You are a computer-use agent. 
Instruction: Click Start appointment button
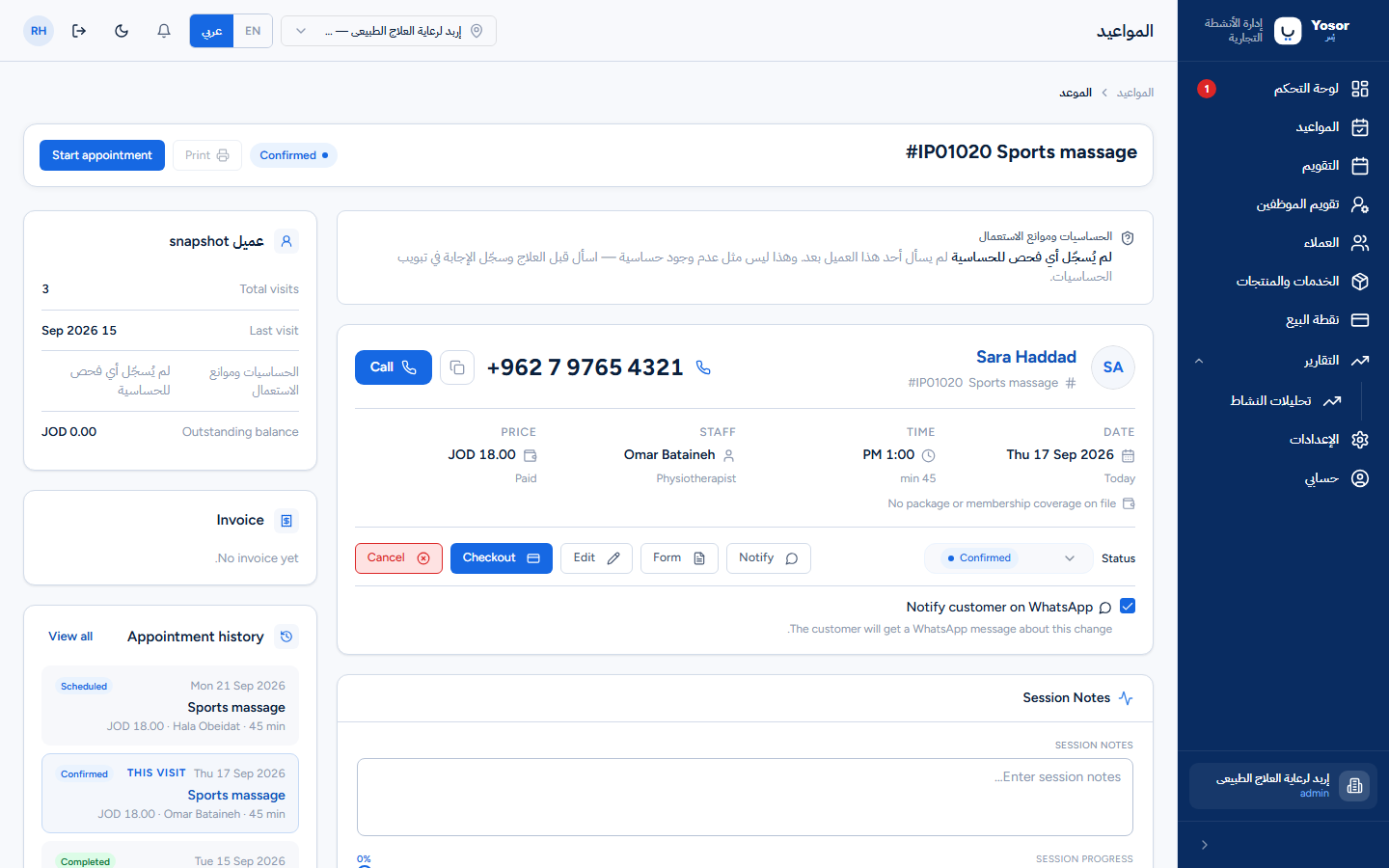(102, 155)
